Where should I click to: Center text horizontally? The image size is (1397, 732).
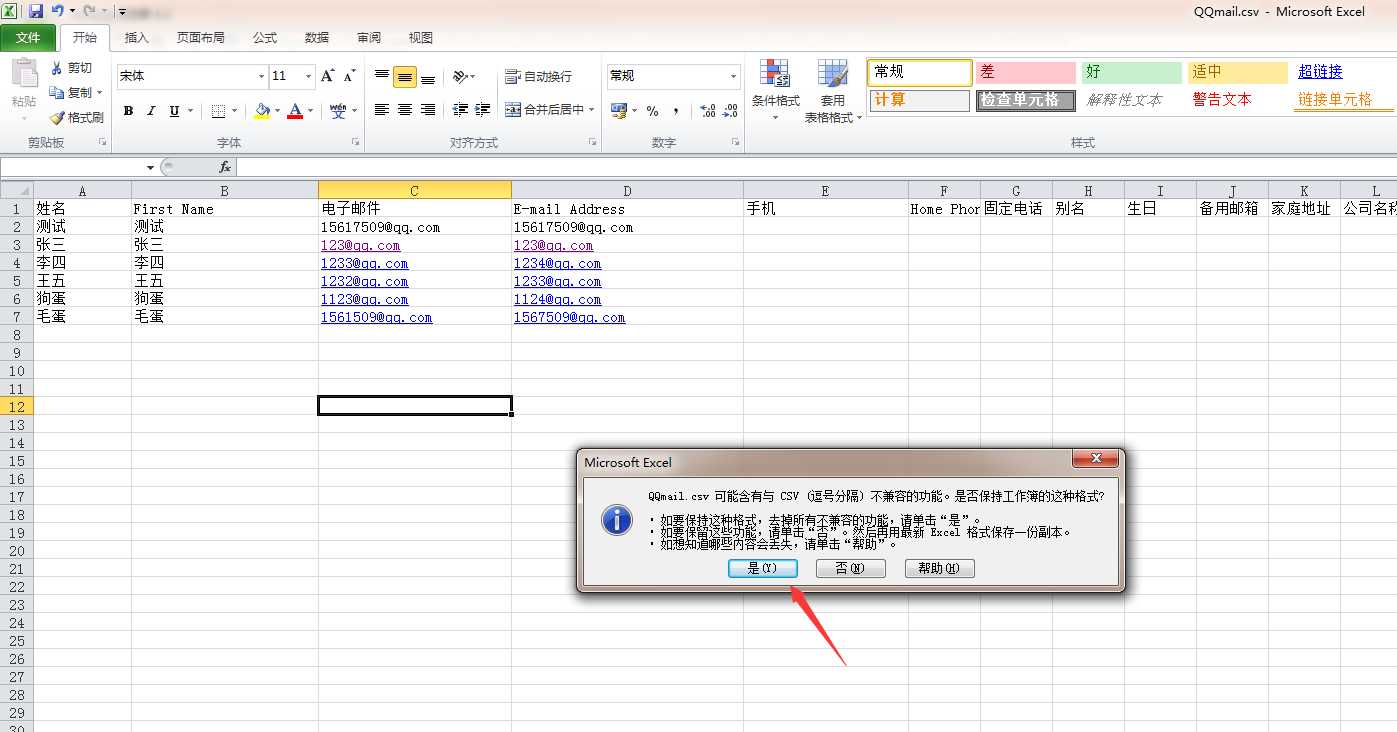(405, 110)
